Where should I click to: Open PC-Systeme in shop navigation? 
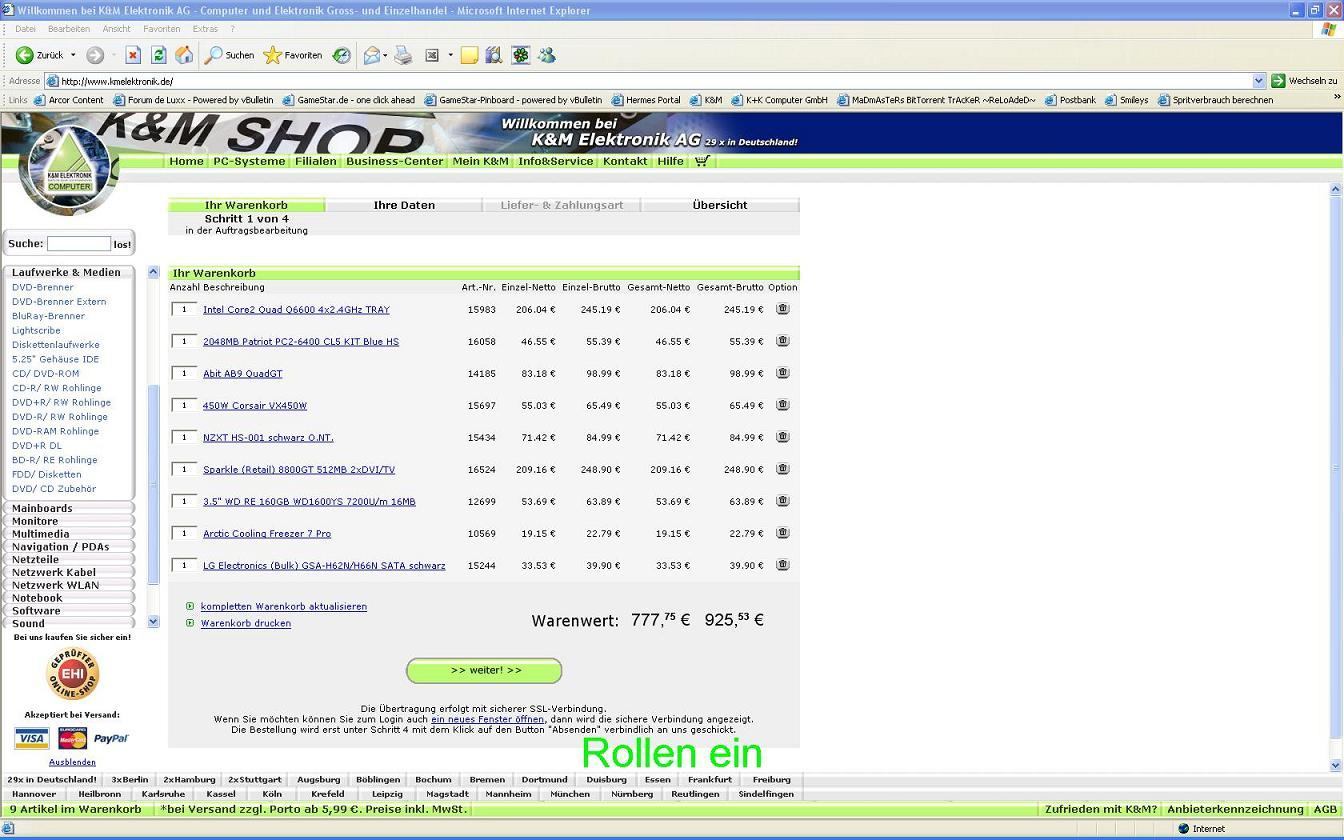(249, 161)
